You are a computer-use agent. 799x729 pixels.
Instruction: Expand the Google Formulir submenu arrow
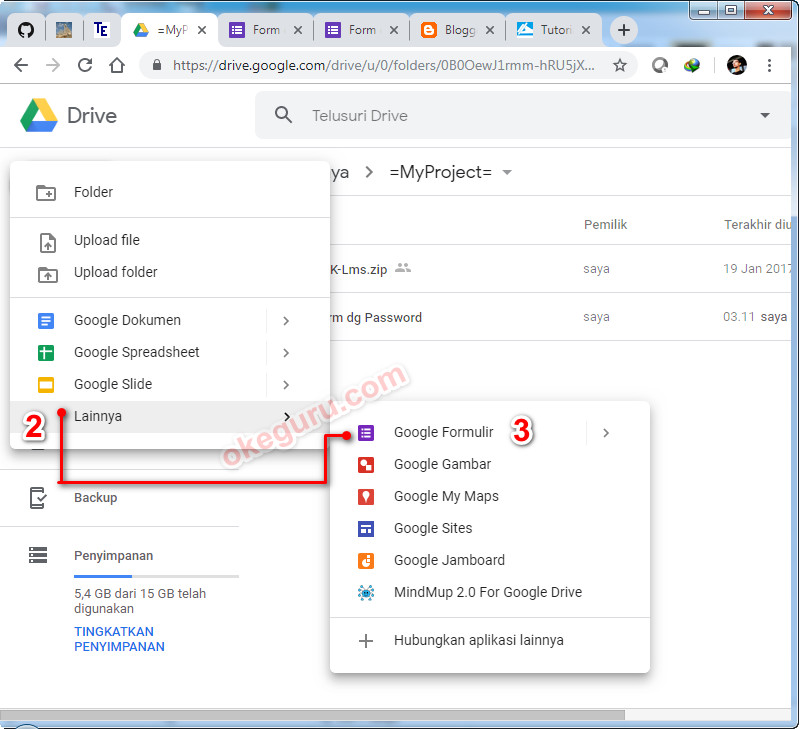click(x=606, y=433)
